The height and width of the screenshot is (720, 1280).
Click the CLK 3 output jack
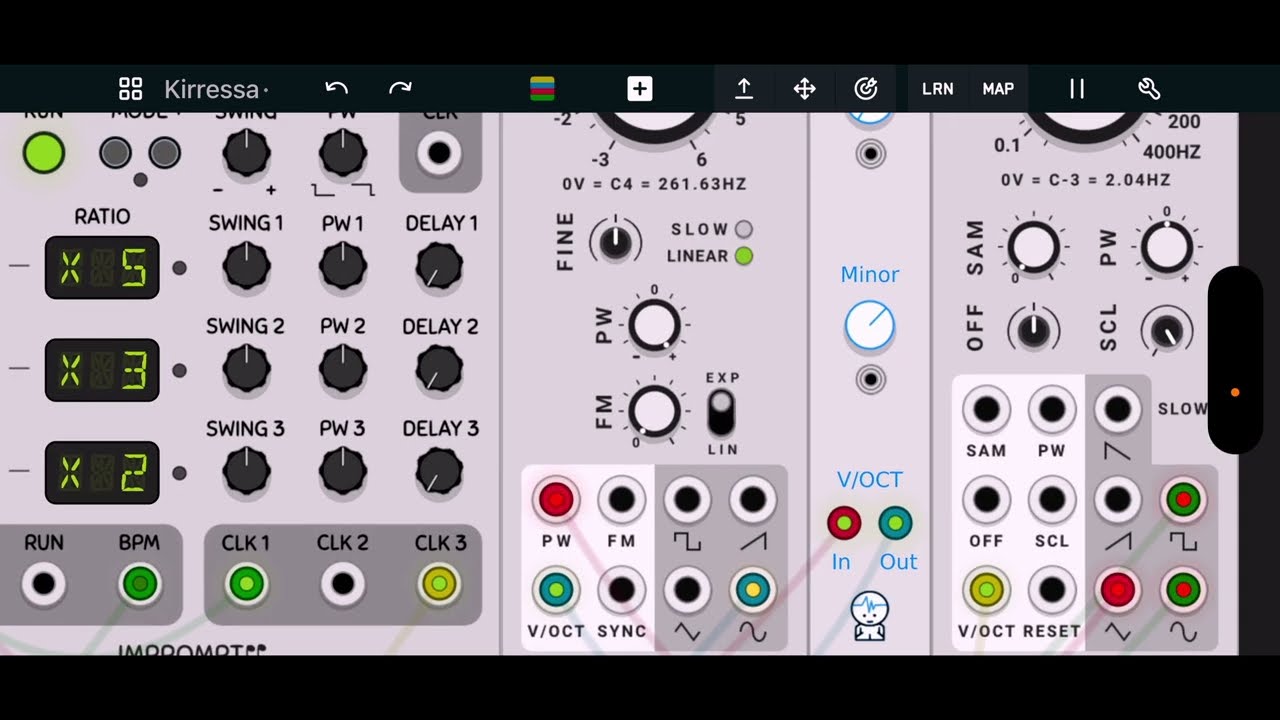(439, 584)
